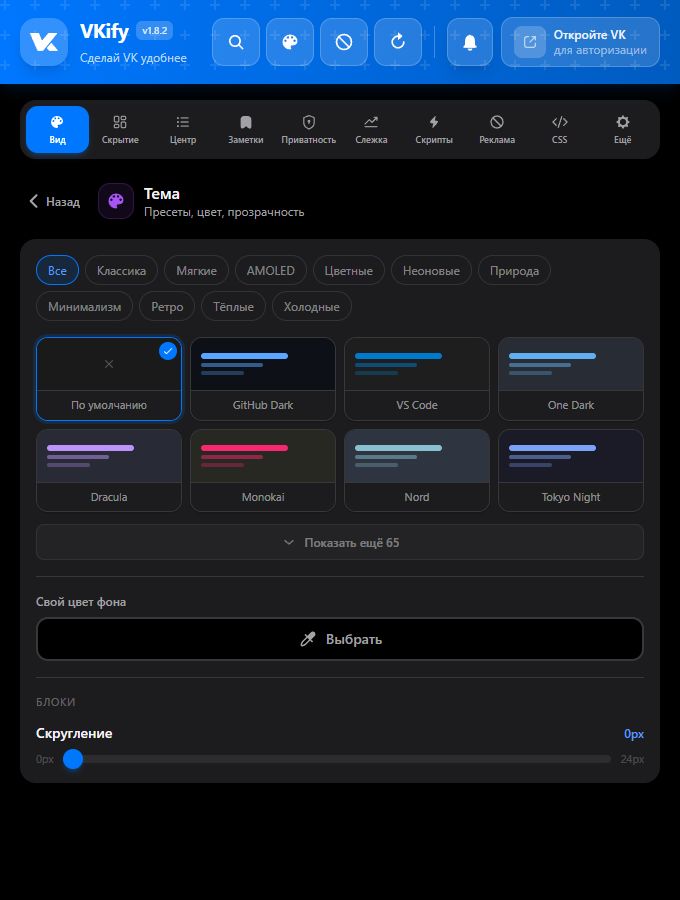
Task: Click Откройте VK для авторизации button
Action: [x=580, y=42]
